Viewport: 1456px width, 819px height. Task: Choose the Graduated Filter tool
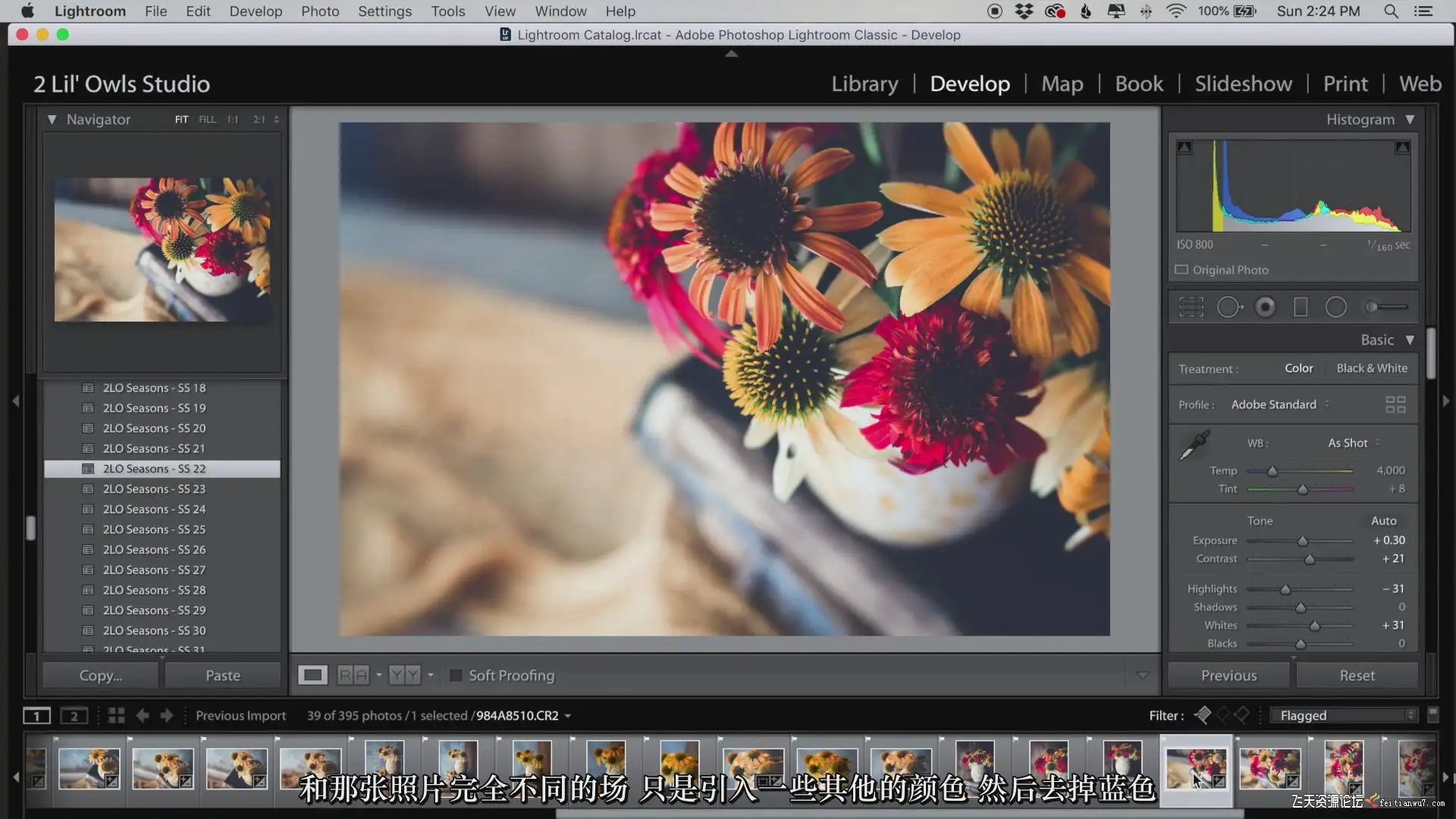[x=1301, y=307]
